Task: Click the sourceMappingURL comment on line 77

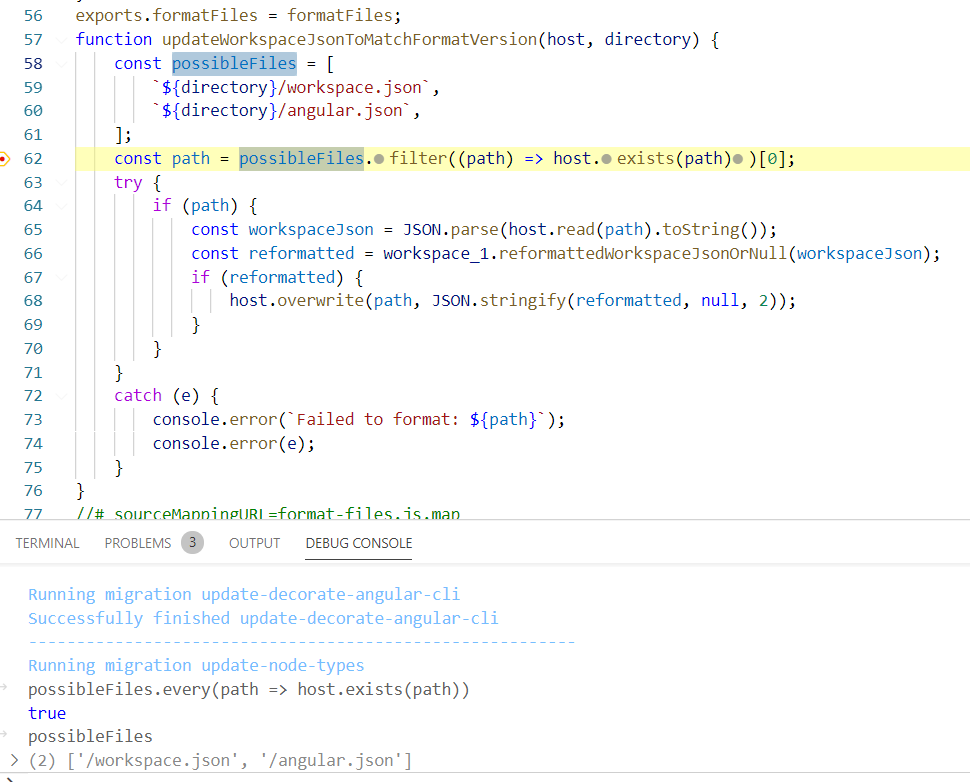Action: pos(268,513)
